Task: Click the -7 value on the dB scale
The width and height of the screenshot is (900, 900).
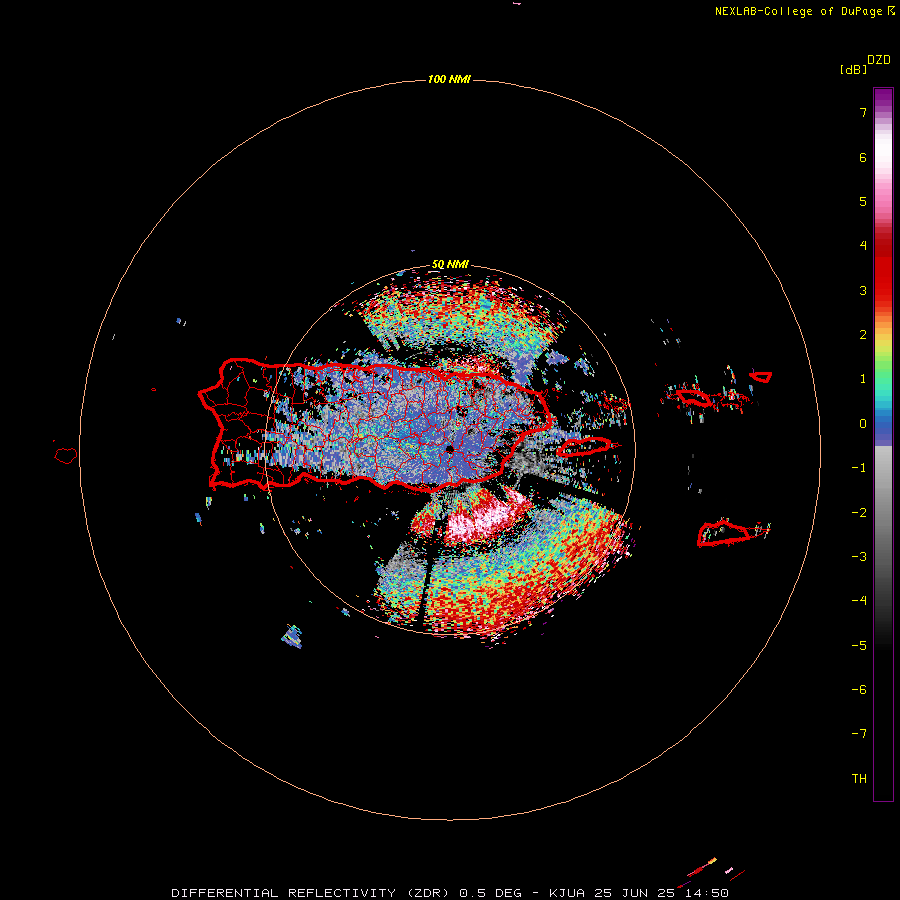Action: (x=859, y=734)
